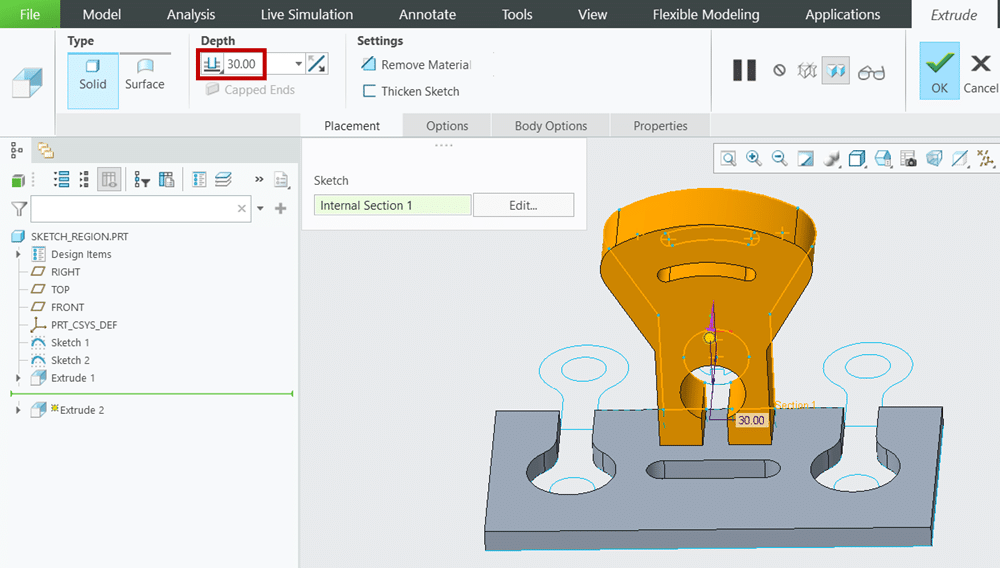Open the depth value dropdown arrow
1000x568 pixels.
click(x=298, y=64)
